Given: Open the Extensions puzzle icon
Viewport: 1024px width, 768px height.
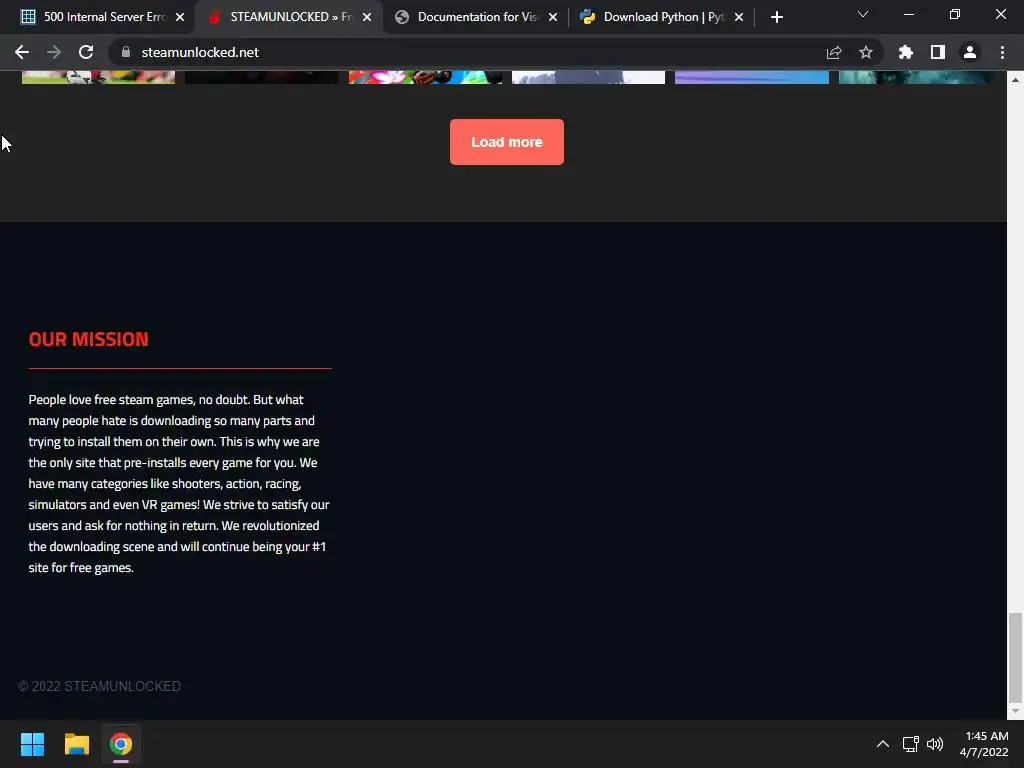Looking at the screenshot, I should pyautogui.click(x=906, y=52).
